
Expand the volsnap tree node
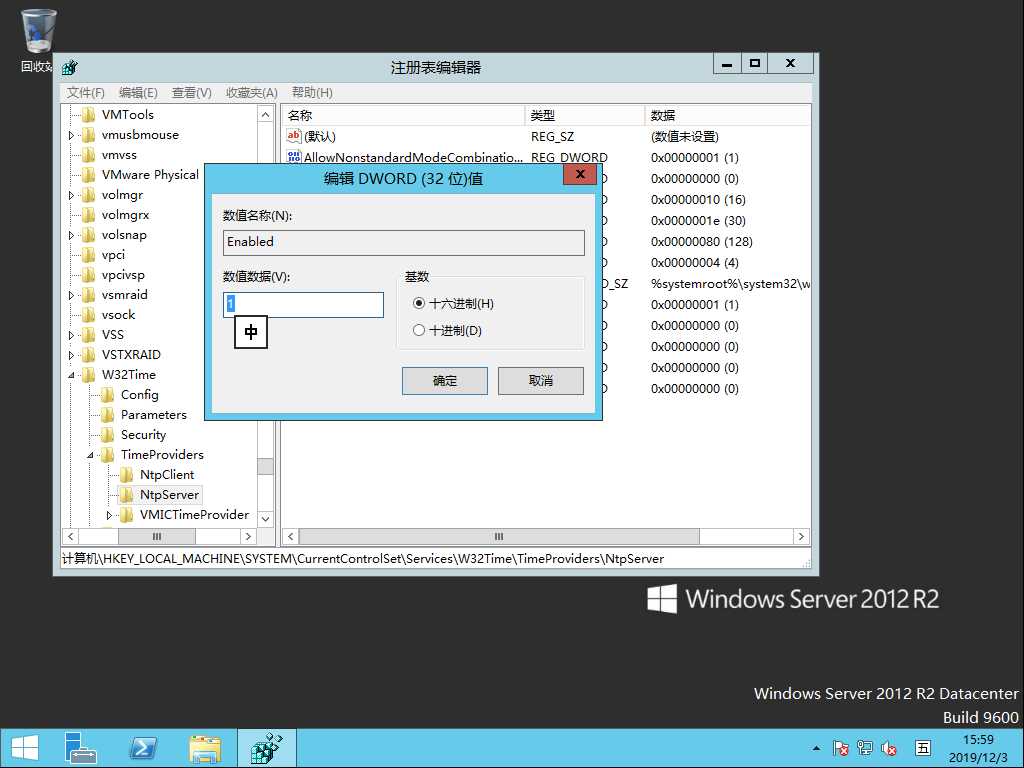pos(71,235)
